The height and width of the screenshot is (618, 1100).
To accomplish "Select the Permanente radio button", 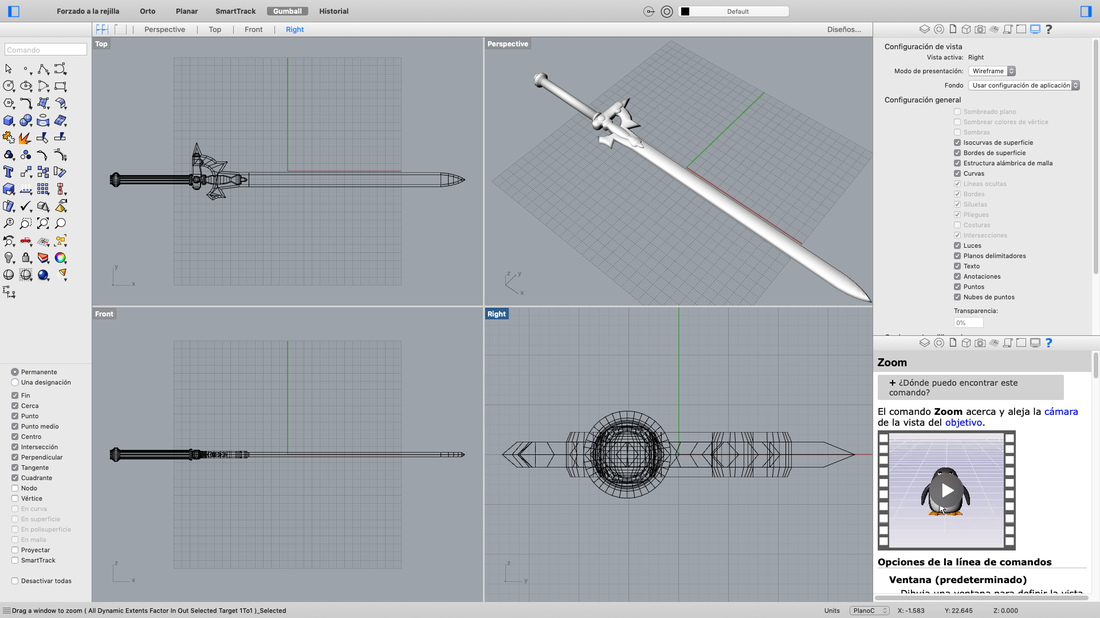I will [15, 372].
